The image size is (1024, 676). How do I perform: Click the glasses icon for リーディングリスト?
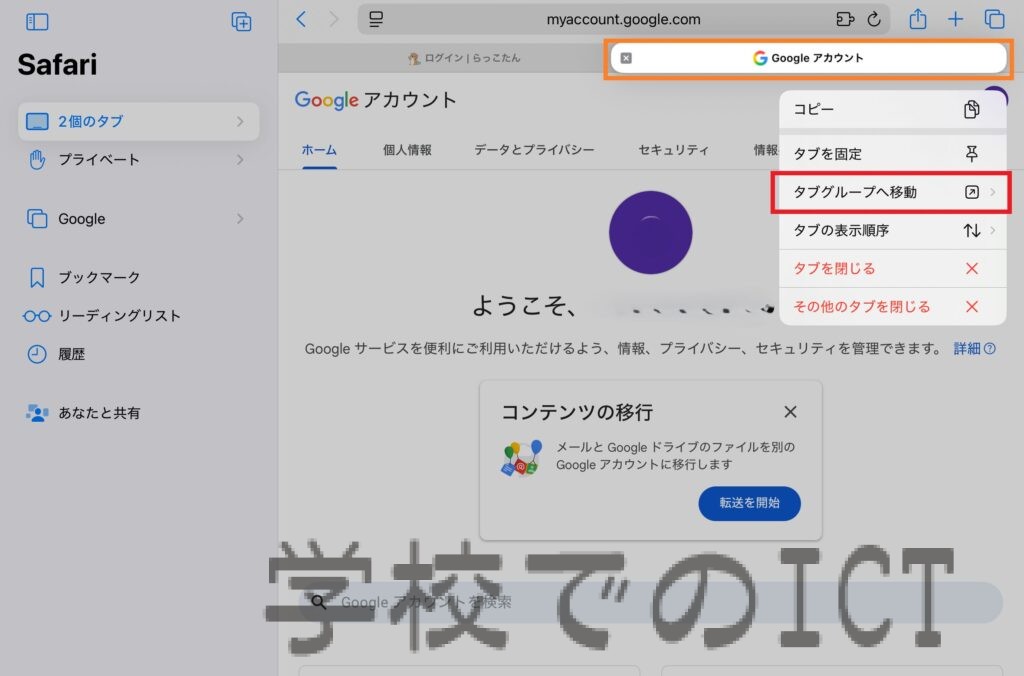[37, 316]
